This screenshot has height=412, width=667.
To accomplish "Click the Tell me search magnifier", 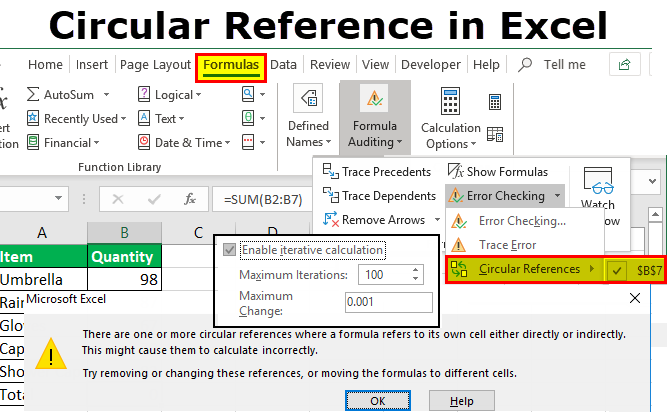I will (525, 65).
